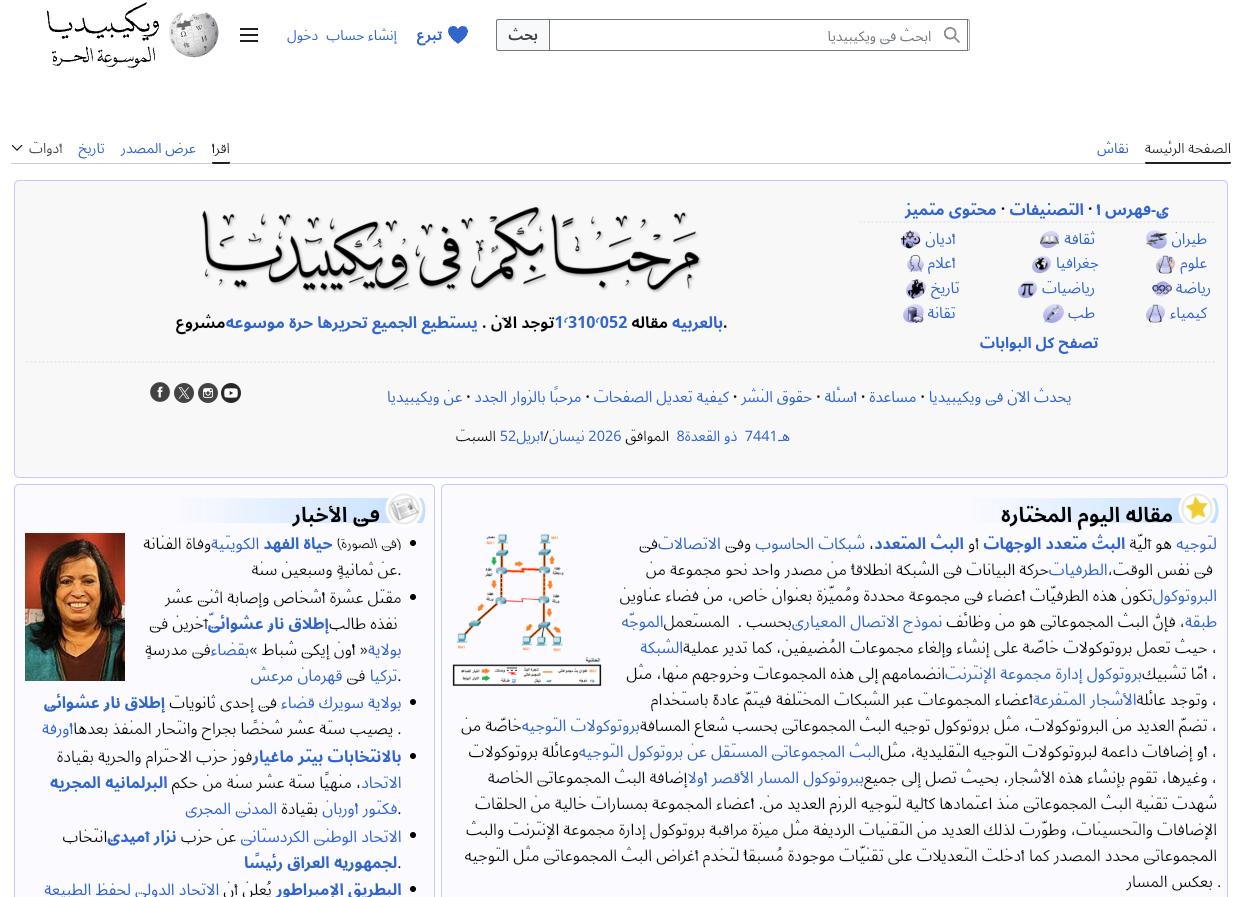1237x897 pixels.
Task: Open يحدث الآن في ويكيبيديا link
Action: (x=1000, y=397)
